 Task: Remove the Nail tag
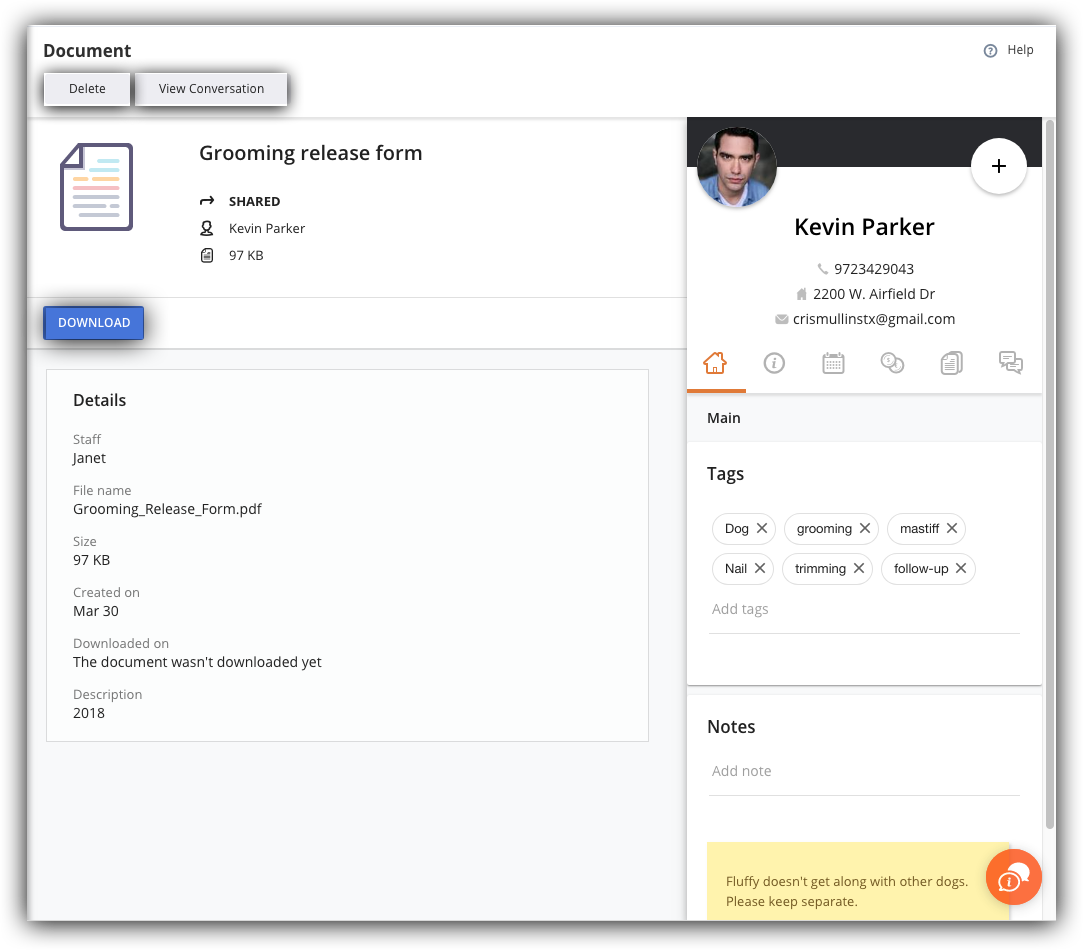click(760, 568)
